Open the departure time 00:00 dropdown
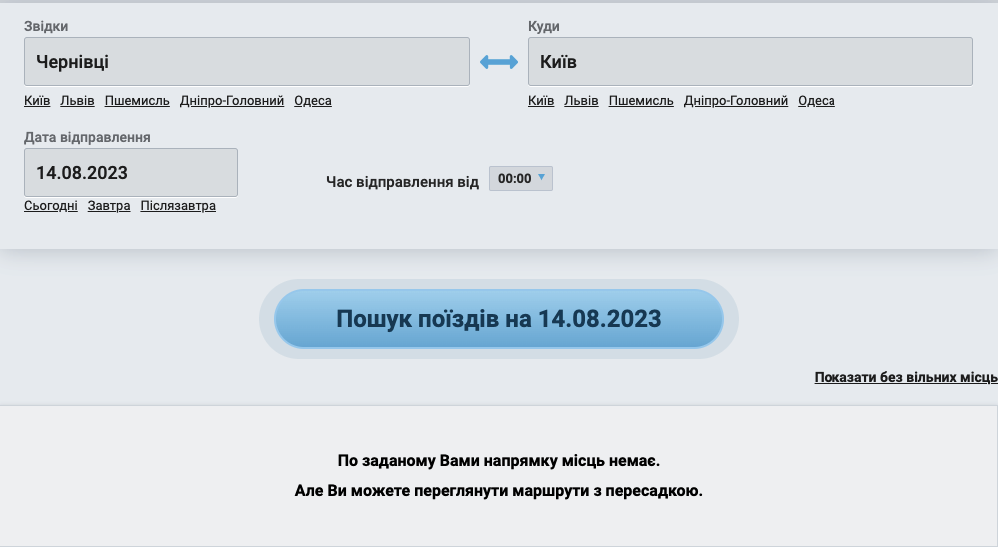 [520, 179]
